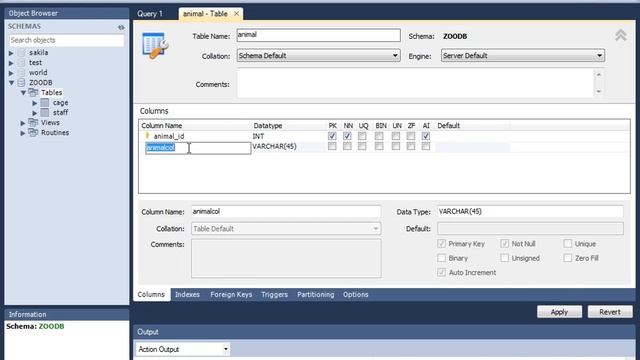Collapse the Tables node

point(23,93)
